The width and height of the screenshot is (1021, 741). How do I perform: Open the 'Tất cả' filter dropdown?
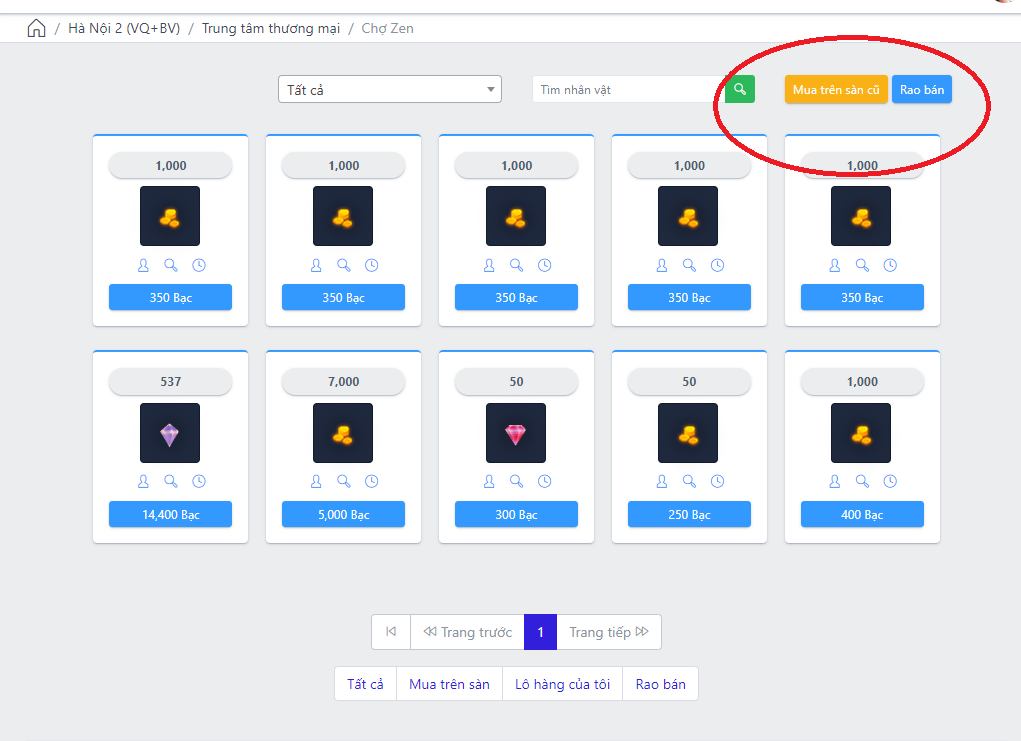click(x=389, y=90)
